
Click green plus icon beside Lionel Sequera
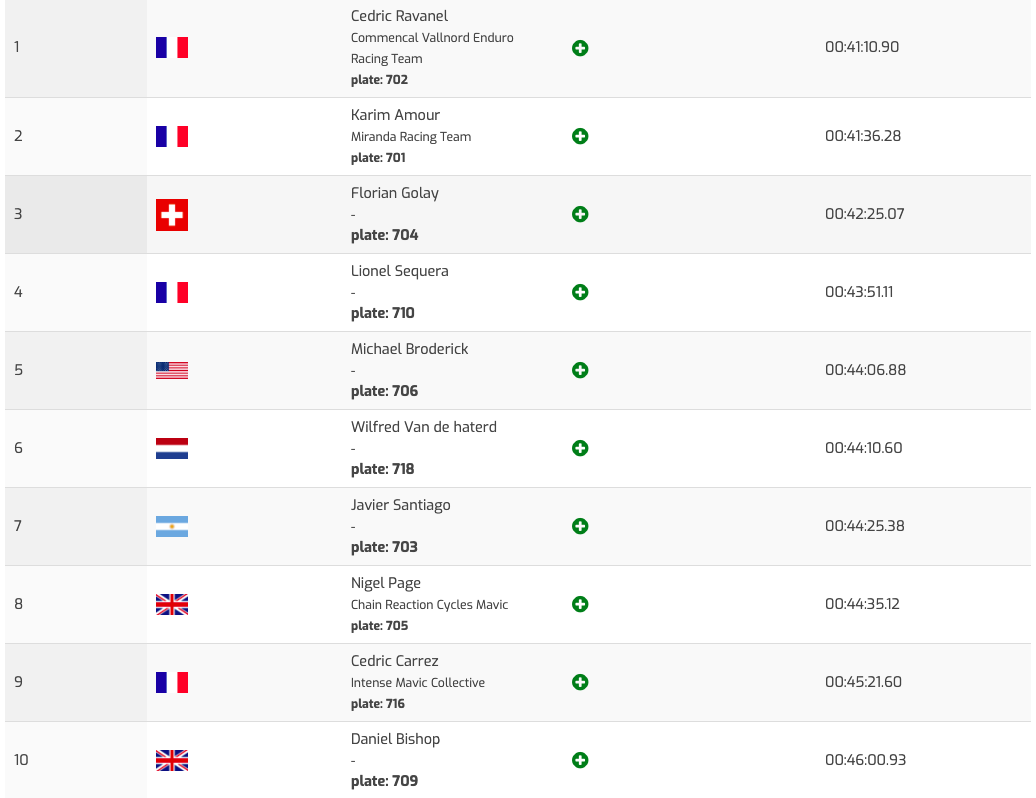pos(580,292)
